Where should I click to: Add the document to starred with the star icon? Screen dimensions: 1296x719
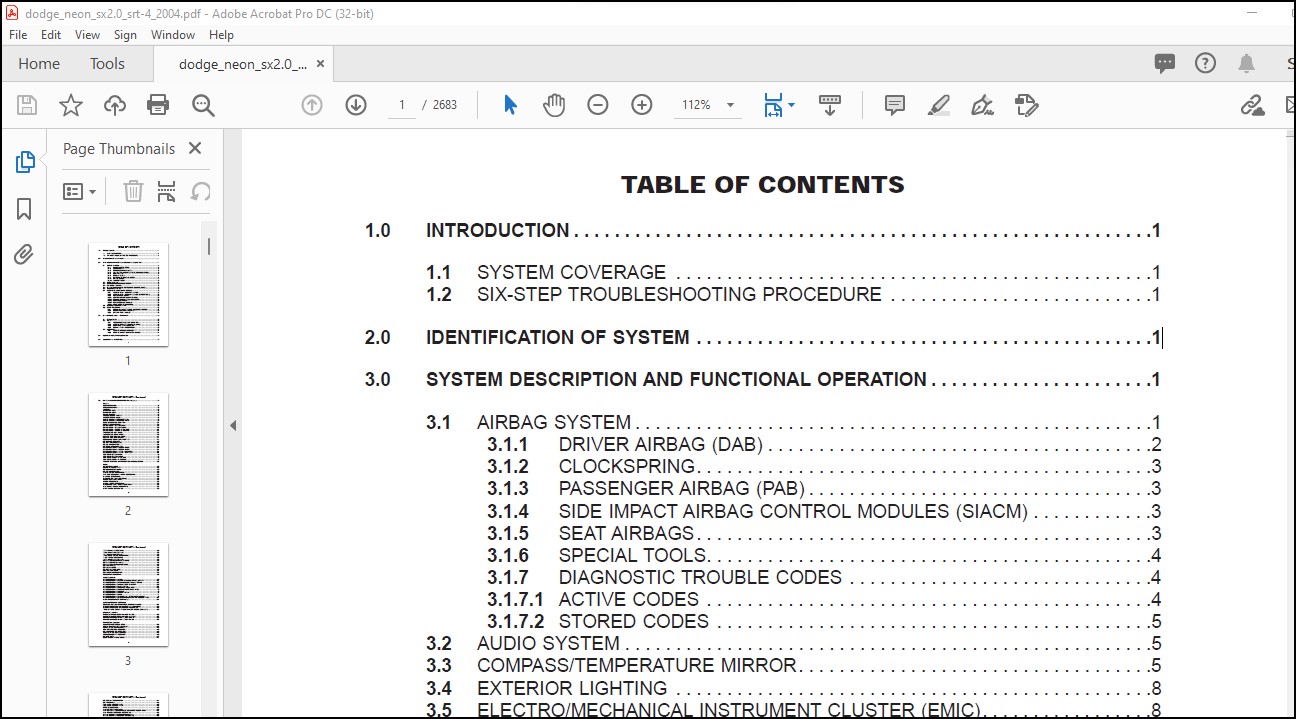pos(71,105)
